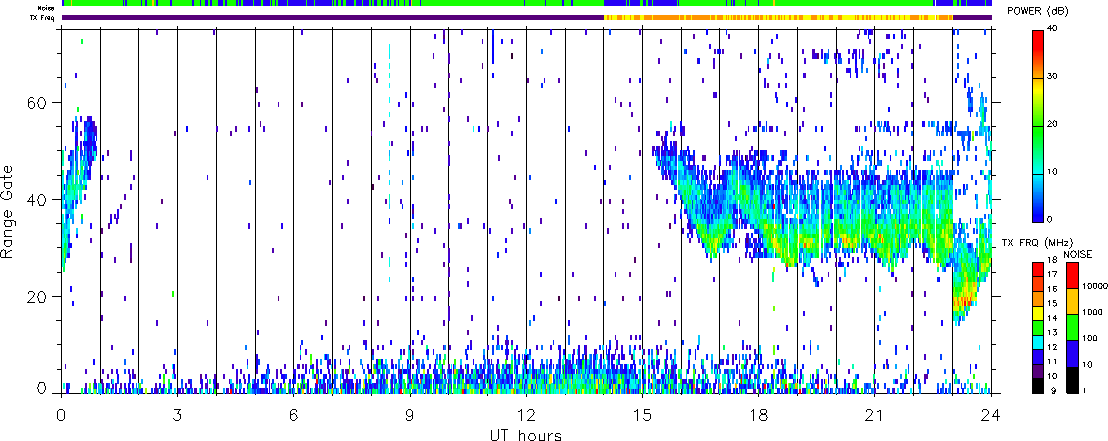Click the 16 MHz label on TX FRQ scale

[1053, 289]
